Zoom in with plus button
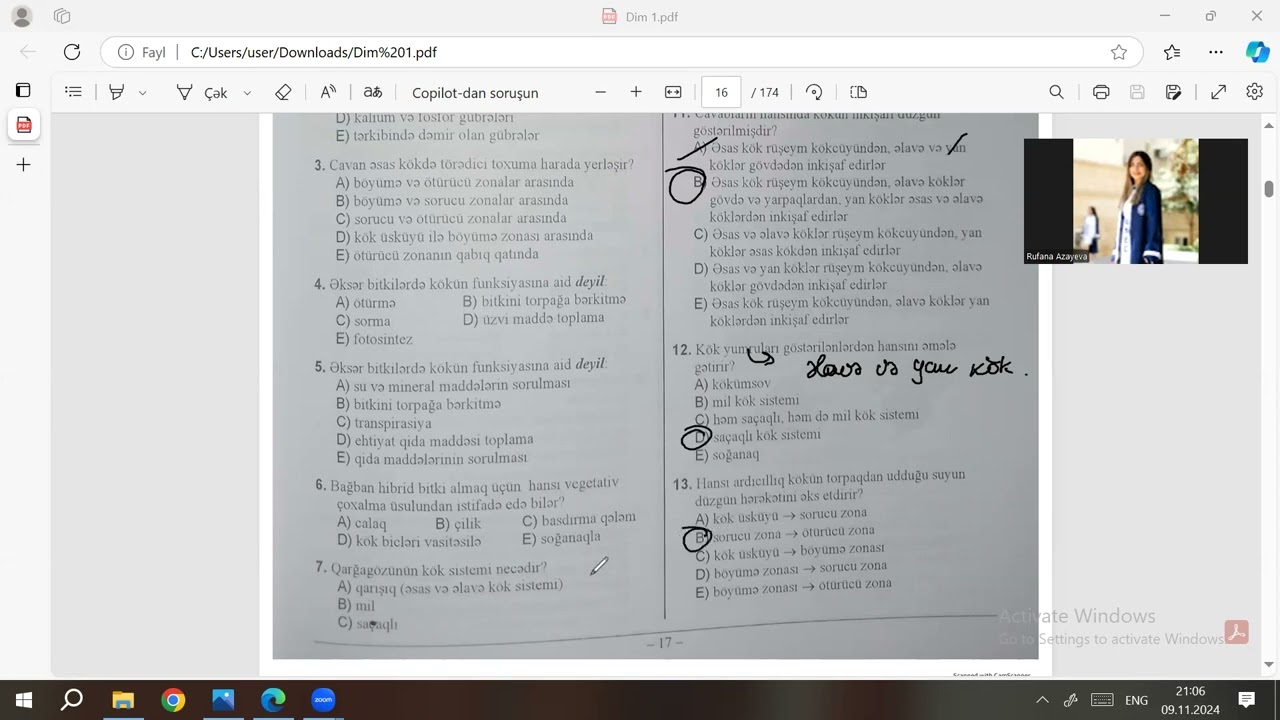This screenshot has width=1280, height=720. click(636, 92)
